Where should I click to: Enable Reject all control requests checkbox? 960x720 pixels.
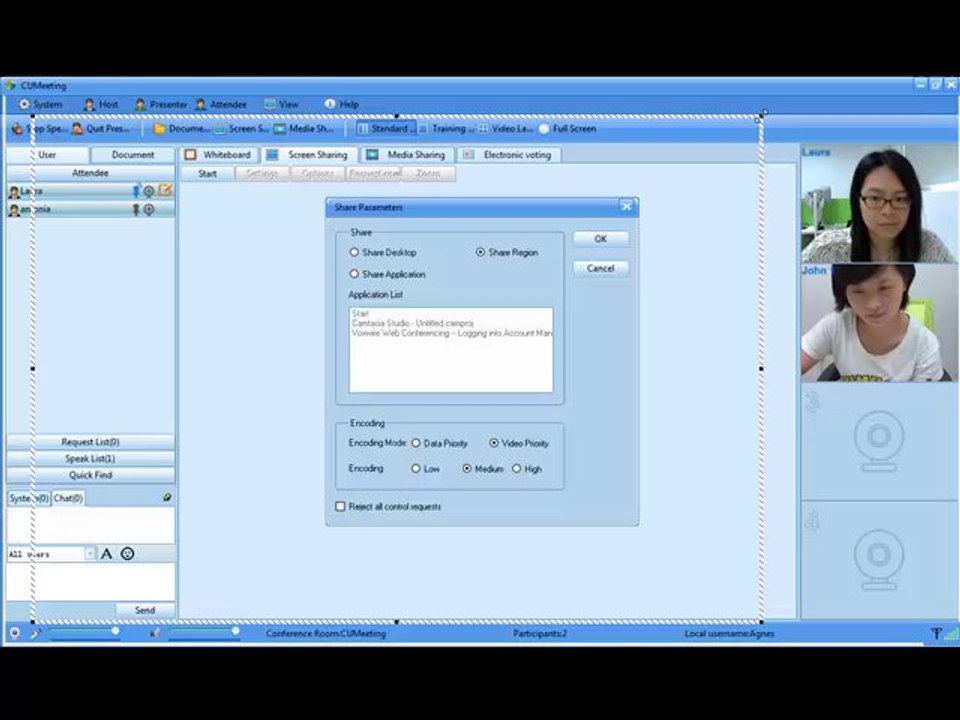[340, 506]
